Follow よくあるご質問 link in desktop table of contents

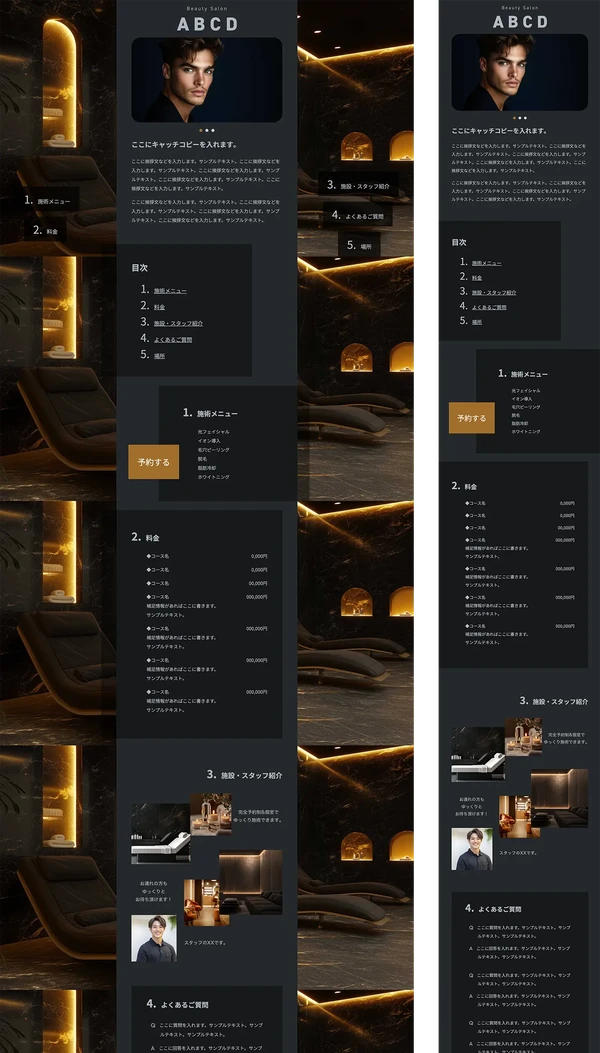[173, 339]
